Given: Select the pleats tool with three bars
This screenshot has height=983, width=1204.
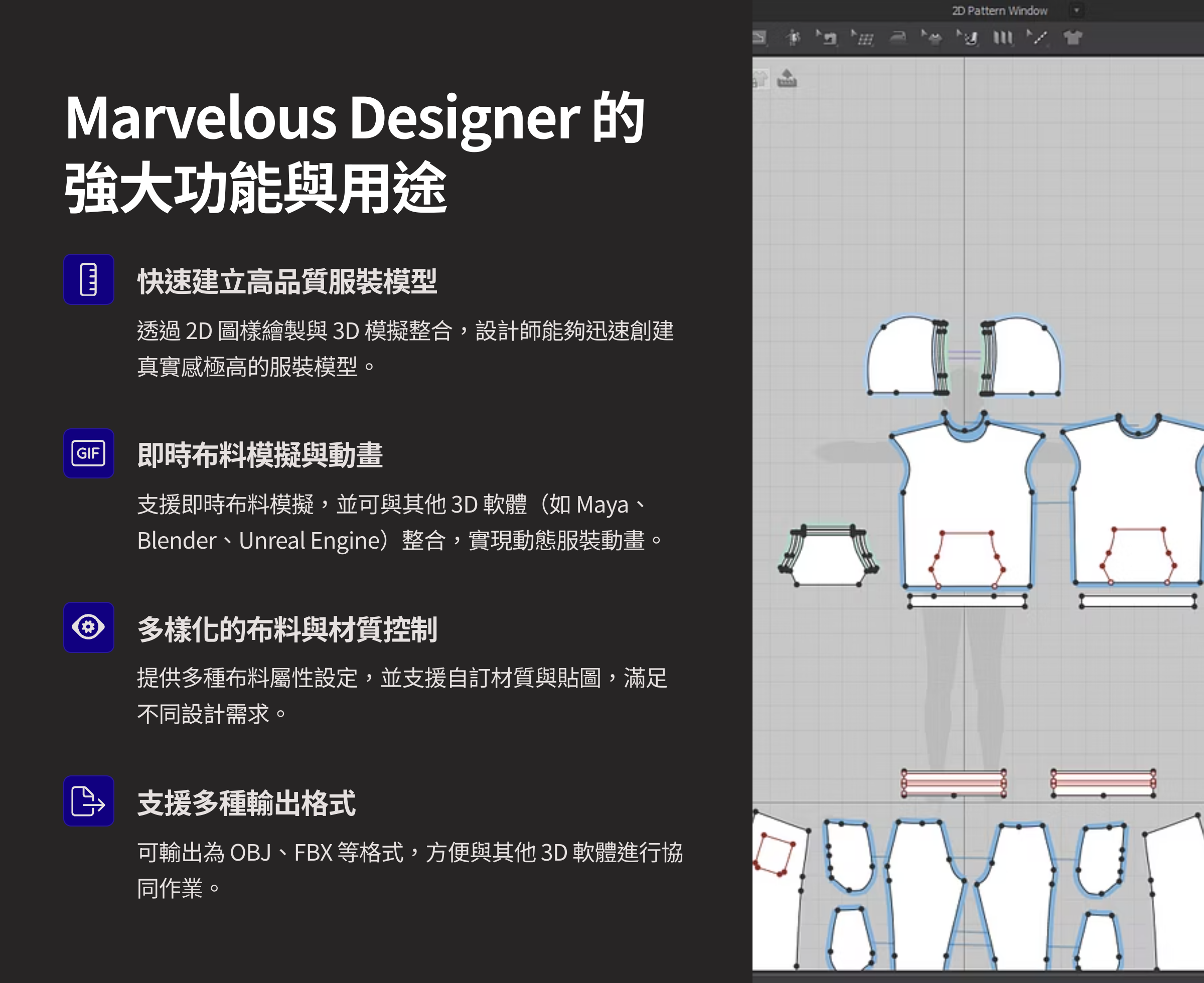Looking at the screenshot, I should coord(1003,38).
